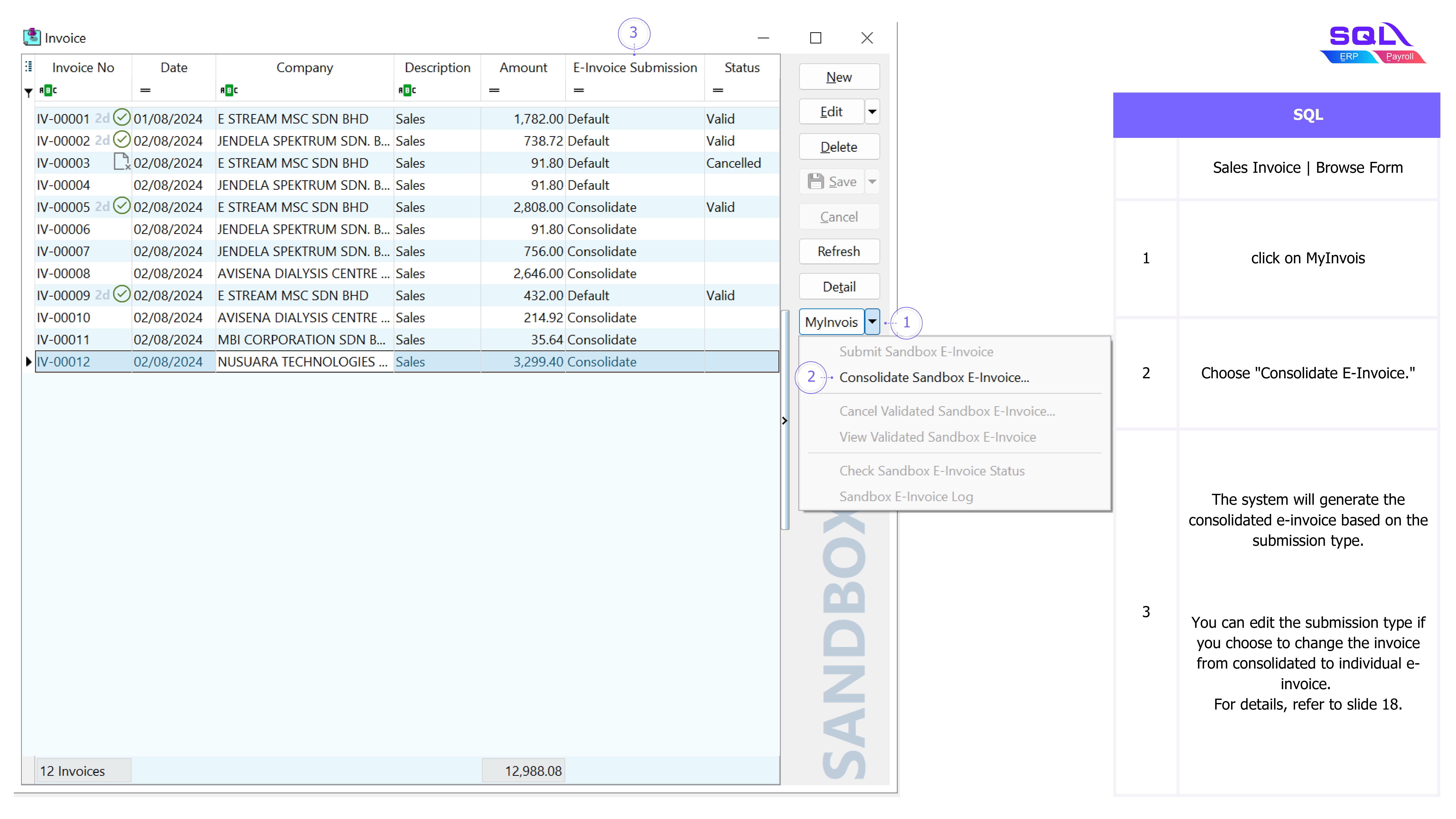This screenshot has width=1456, height=819.
Task: Open the Edit button dropdown arrow
Action: (x=872, y=111)
